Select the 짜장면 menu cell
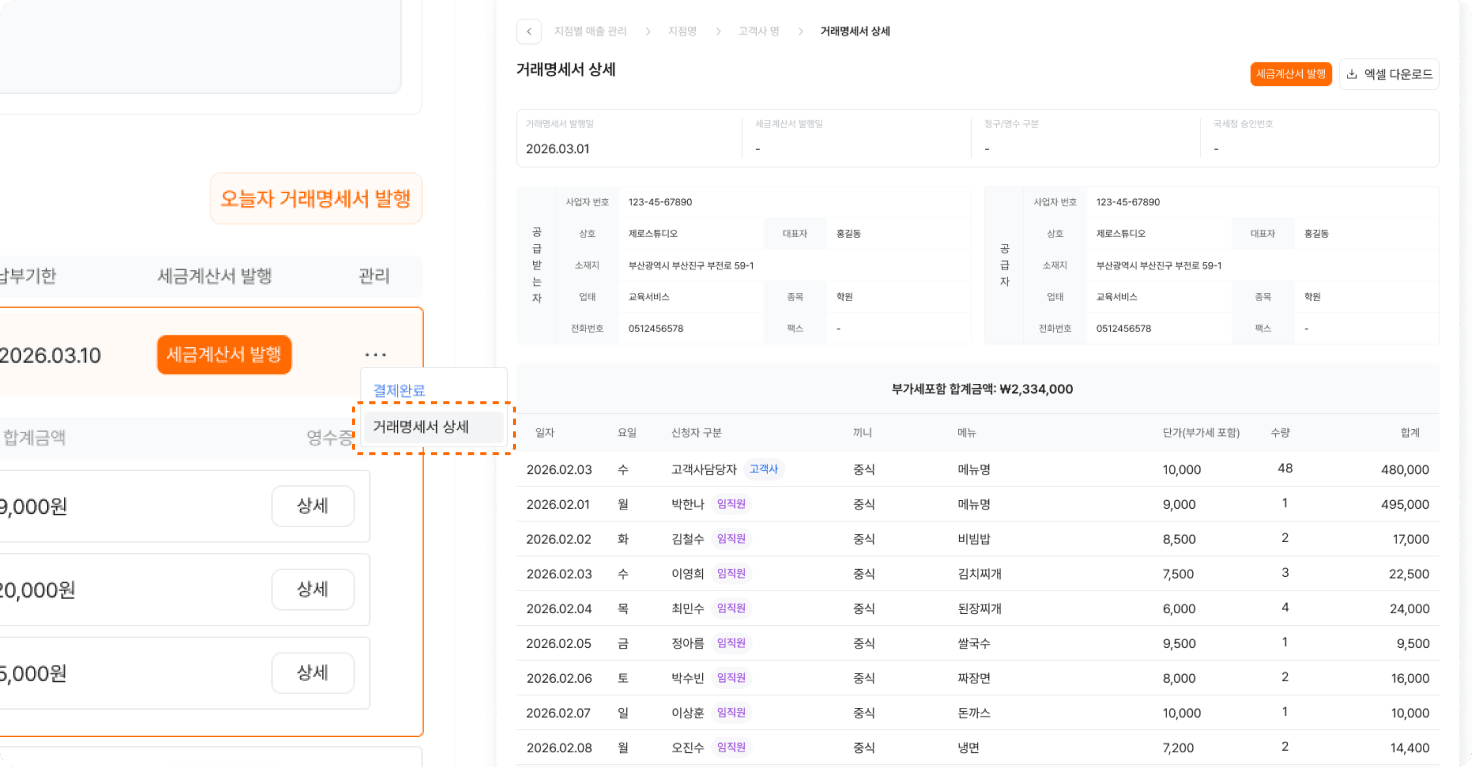1472x768 pixels. click(974, 679)
